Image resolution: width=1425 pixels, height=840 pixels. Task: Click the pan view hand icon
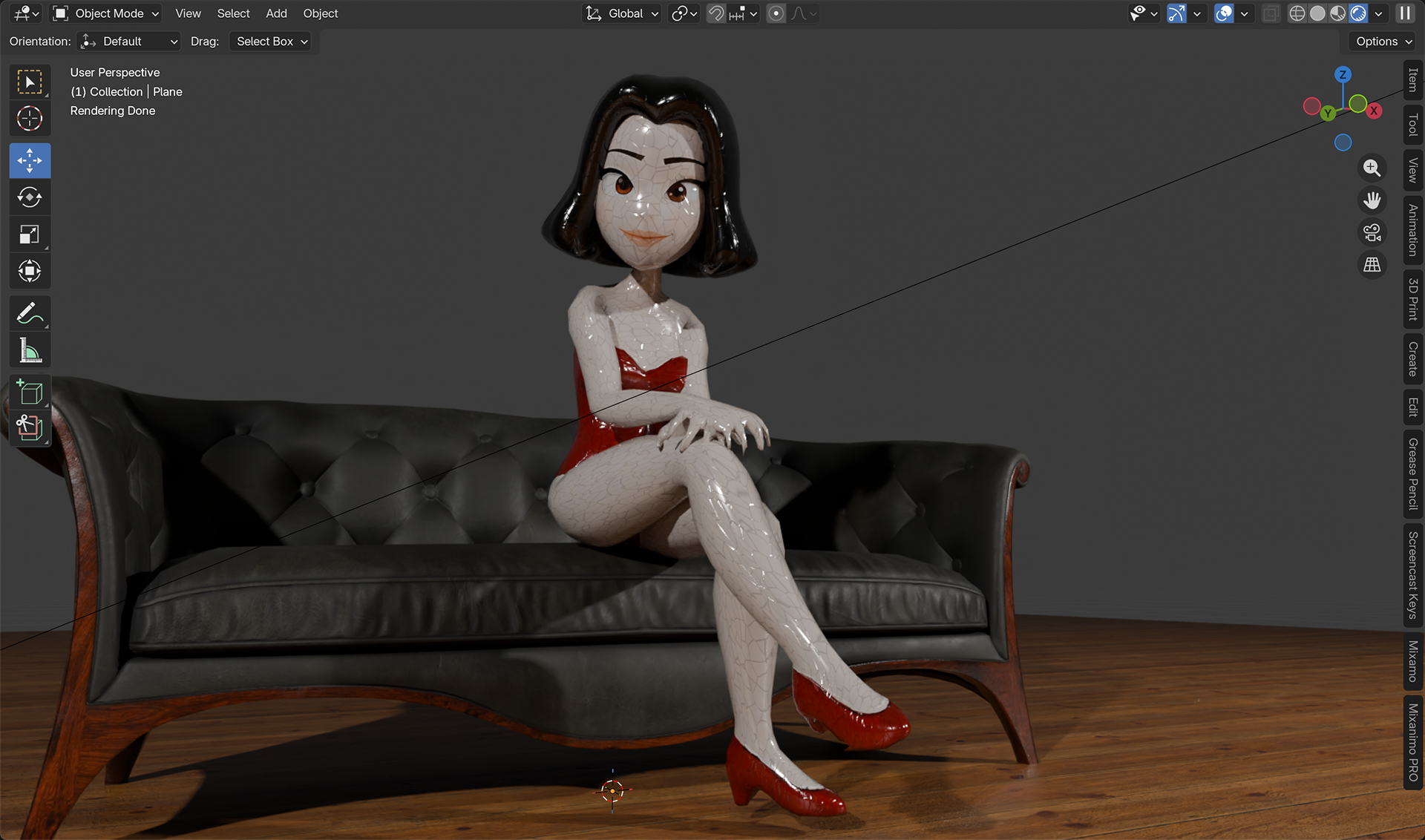pyautogui.click(x=1372, y=200)
